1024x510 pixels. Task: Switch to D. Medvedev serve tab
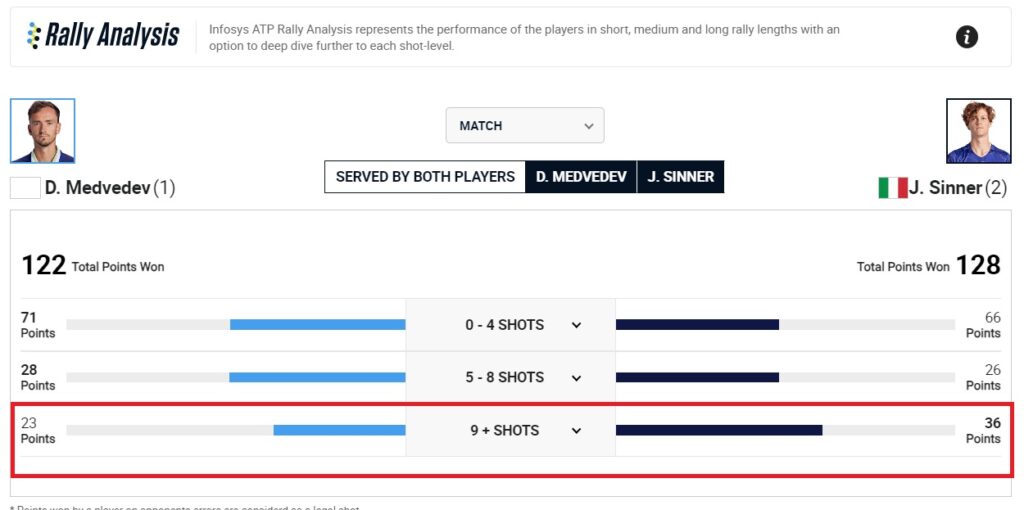[x=581, y=177]
